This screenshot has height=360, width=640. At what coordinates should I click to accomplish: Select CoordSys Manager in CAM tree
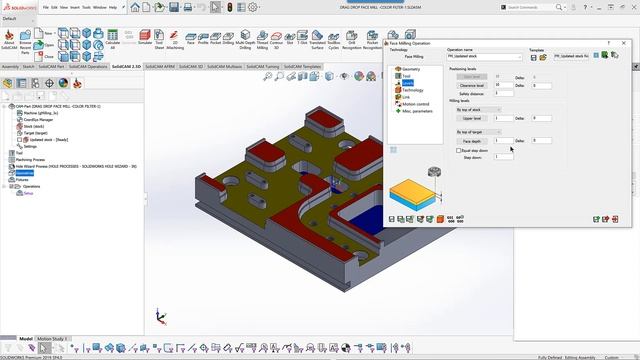(x=38, y=120)
